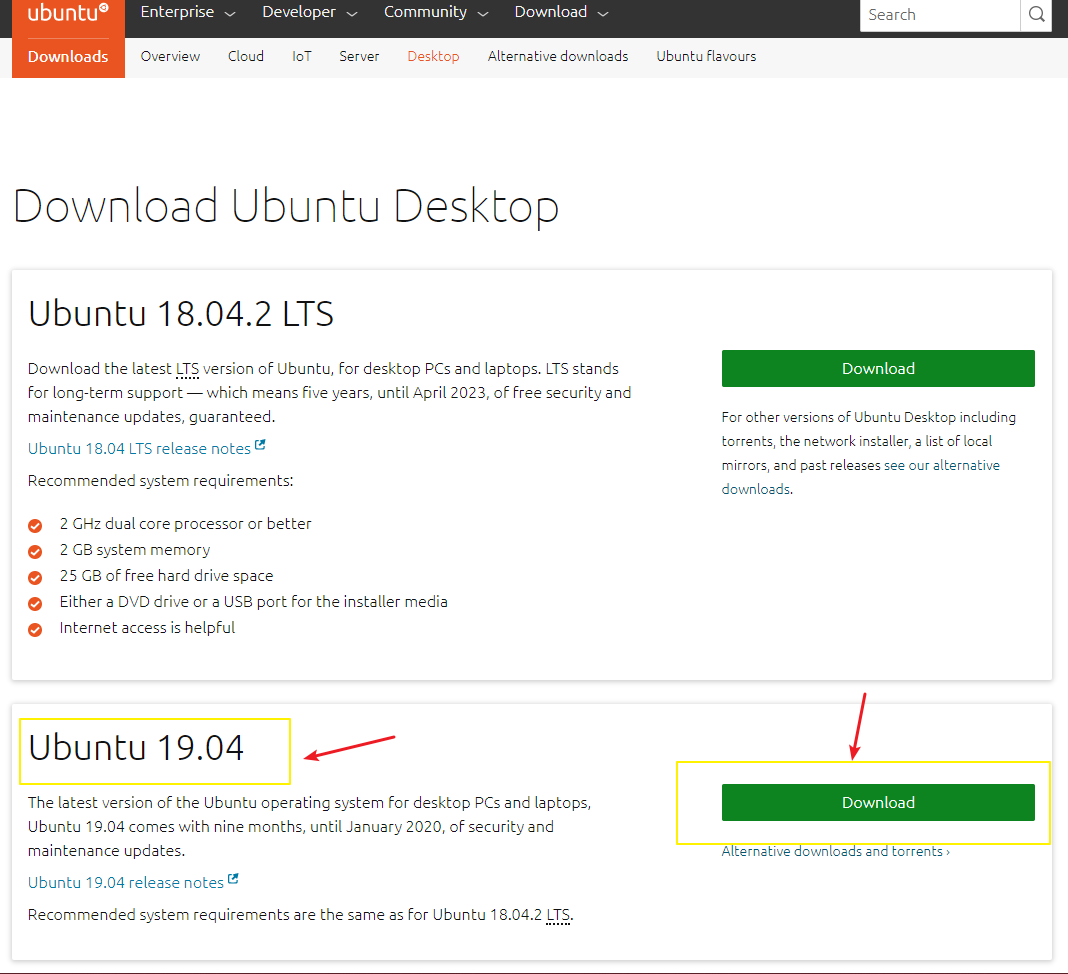Click the Download Ubuntu Desktop title

click(x=286, y=206)
